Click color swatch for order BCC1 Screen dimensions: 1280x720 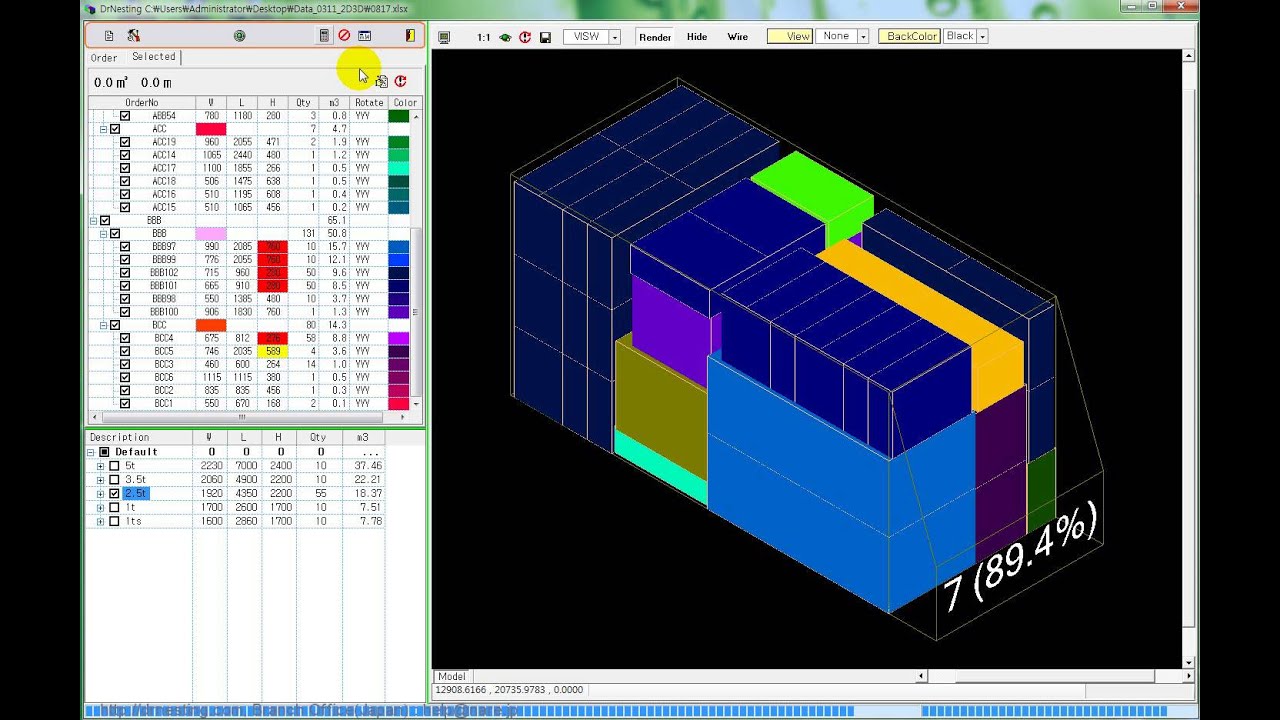398,403
